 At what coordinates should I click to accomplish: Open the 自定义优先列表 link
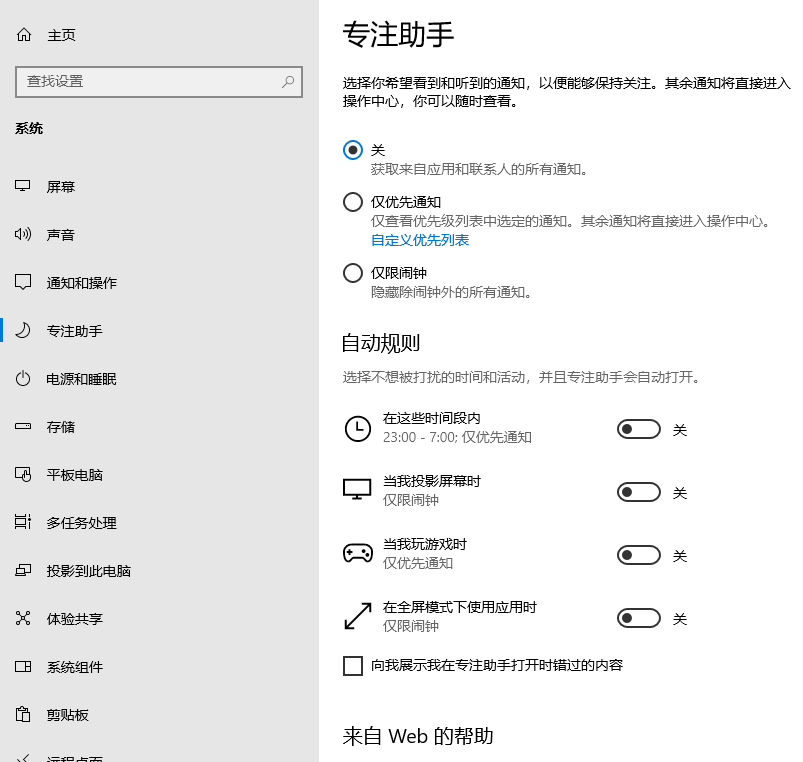(419, 240)
